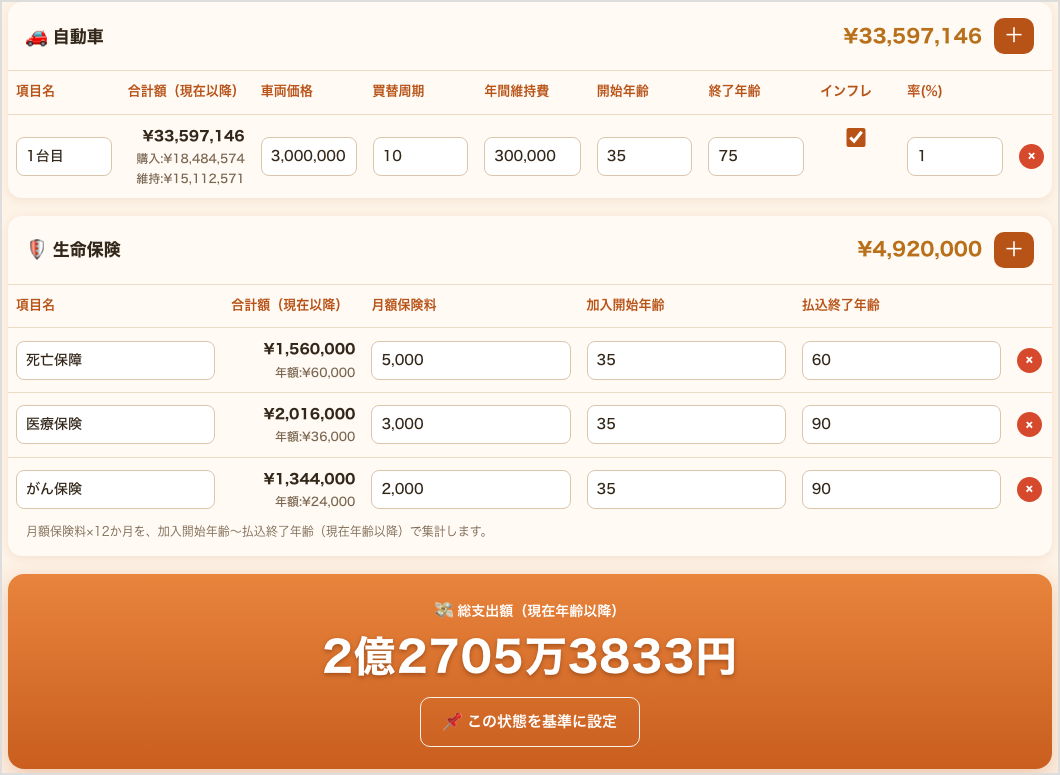Add a new 生命保険 item with plus button
Screen dimensions: 1060x775
point(1013,250)
